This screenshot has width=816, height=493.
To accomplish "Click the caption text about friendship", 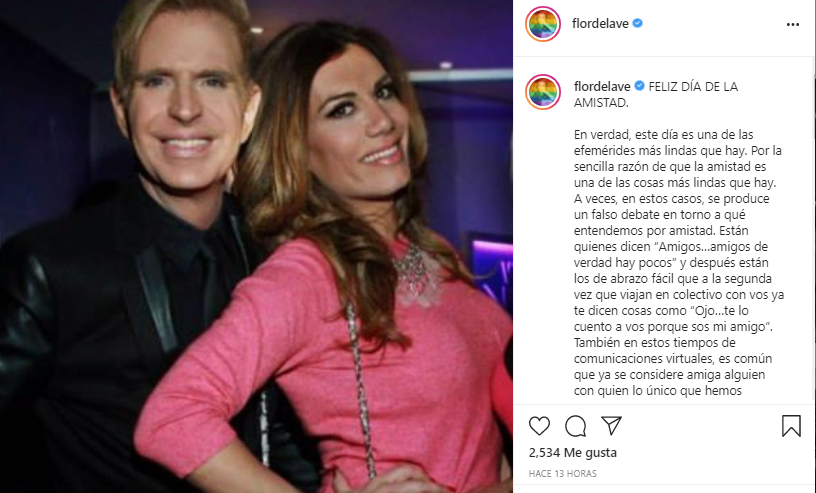I will click(679, 263).
